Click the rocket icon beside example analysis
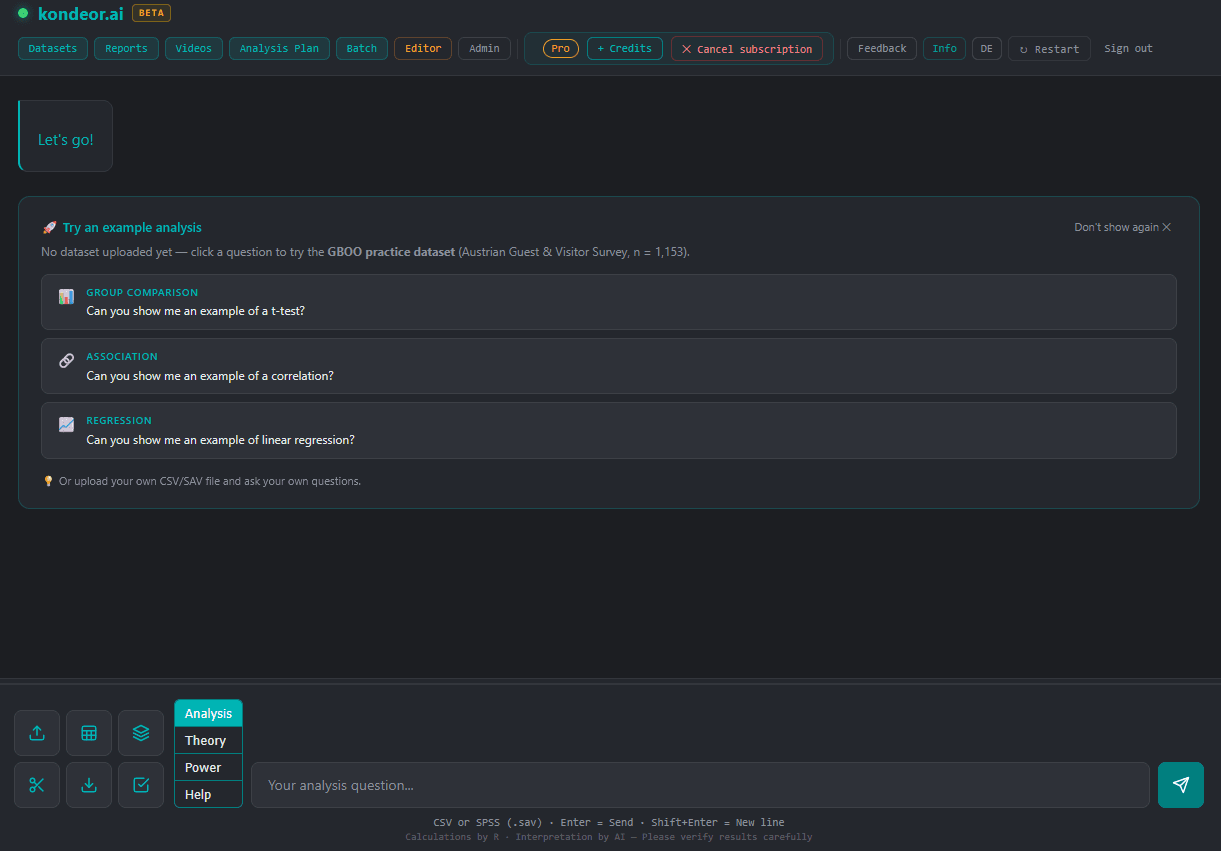 click(x=49, y=228)
